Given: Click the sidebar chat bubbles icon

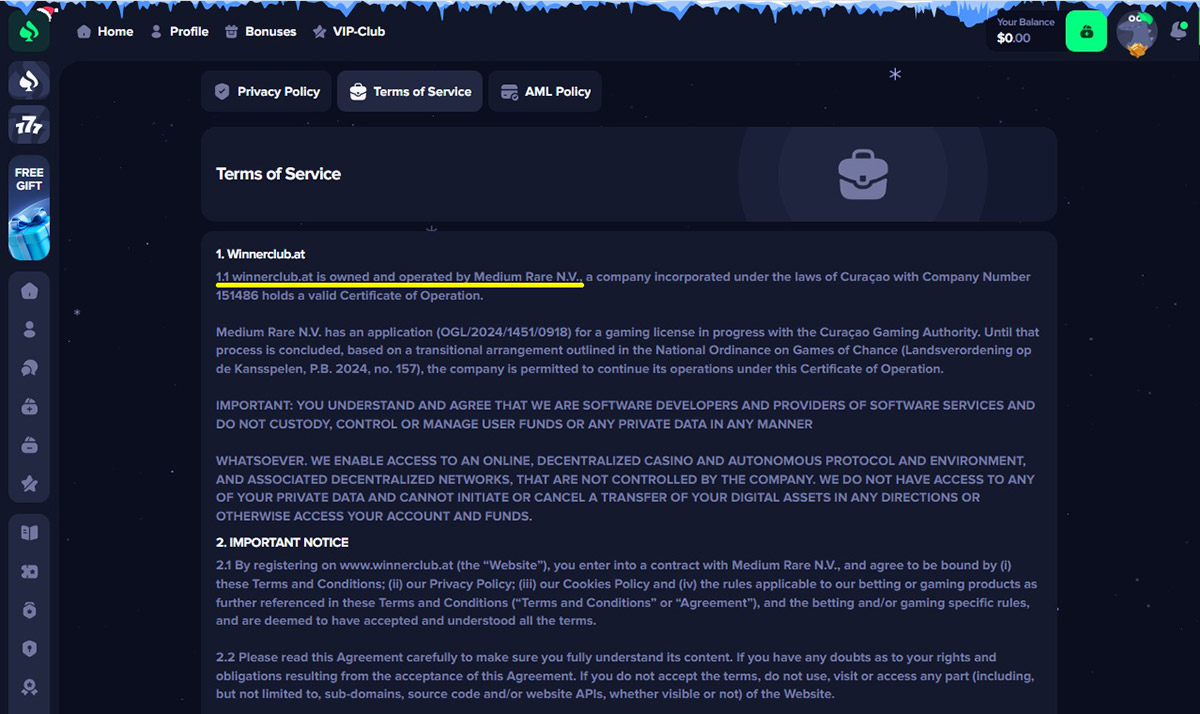Looking at the screenshot, I should [29, 368].
